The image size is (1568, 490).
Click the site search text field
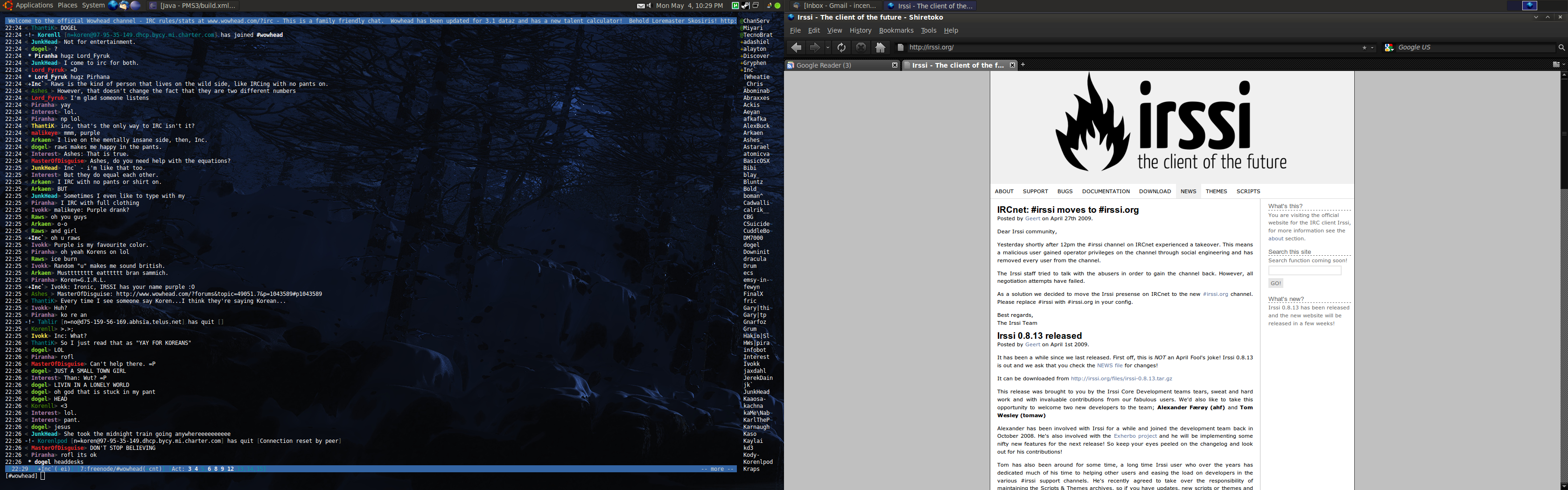pyautogui.click(x=1304, y=270)
